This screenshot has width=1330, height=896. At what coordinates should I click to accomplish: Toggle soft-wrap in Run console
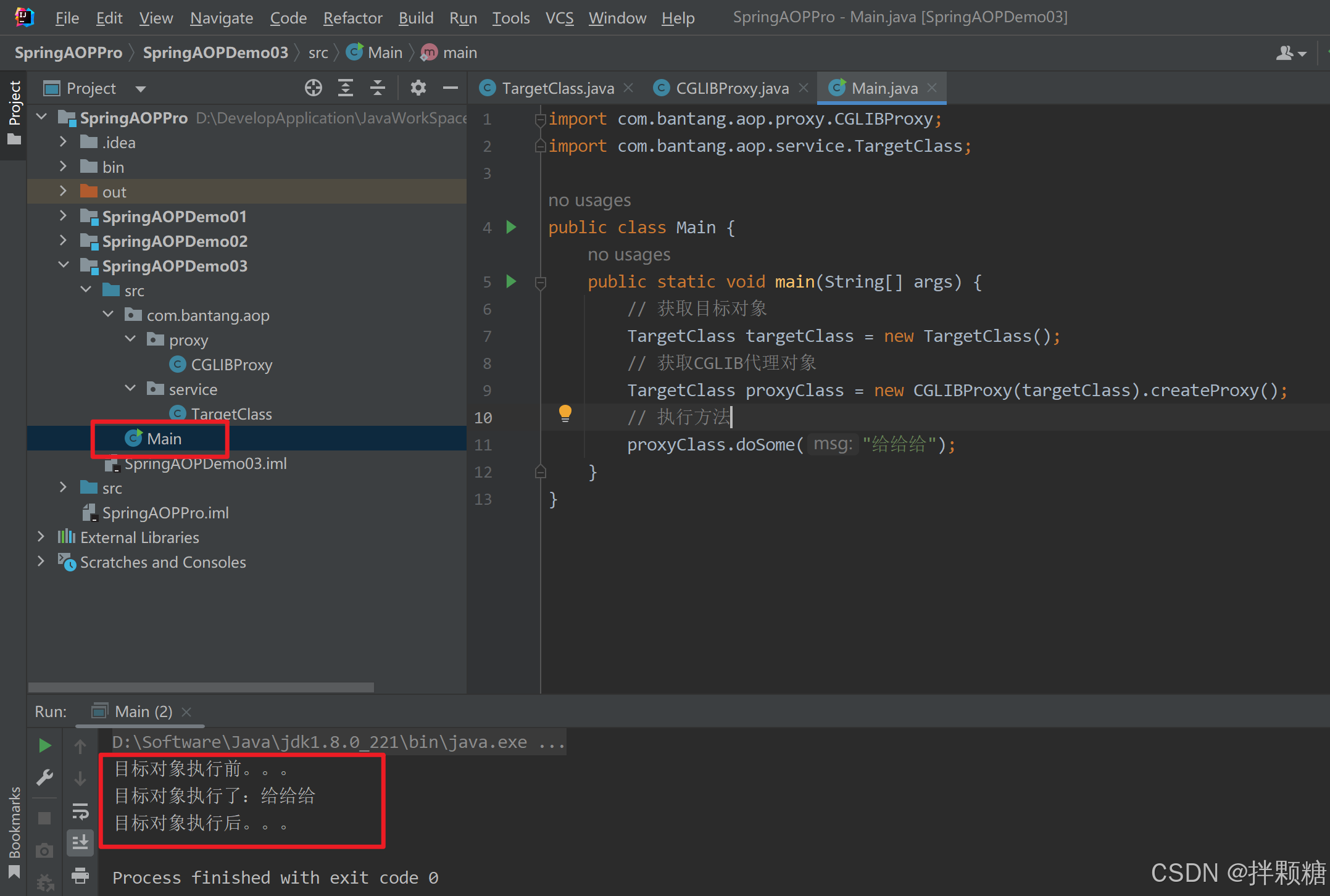(80, 811)
